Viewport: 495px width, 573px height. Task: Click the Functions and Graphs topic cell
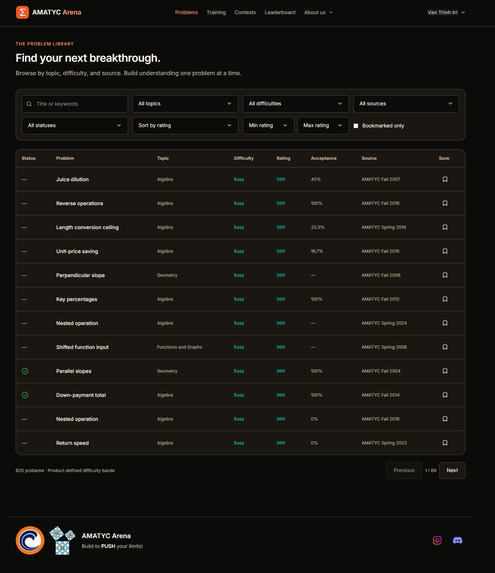(x=179, y=347)
